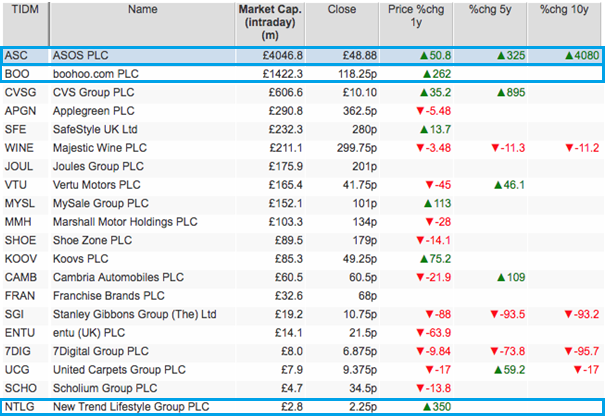Select the BOO ticker cell
606x420 pixels.
17,74
